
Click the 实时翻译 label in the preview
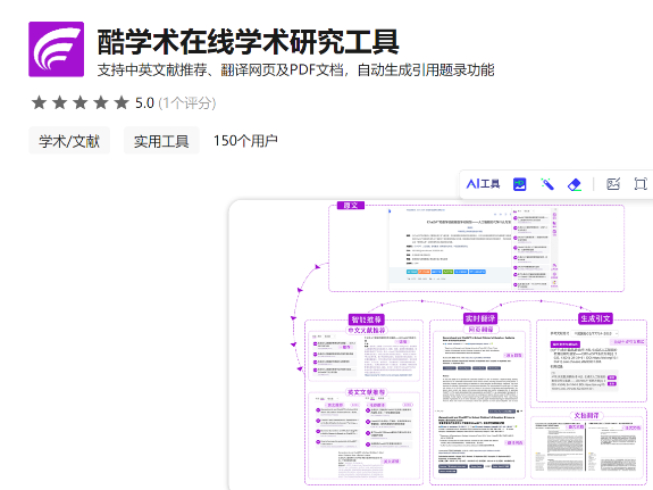pyautogui.click(x=480, y=318)
